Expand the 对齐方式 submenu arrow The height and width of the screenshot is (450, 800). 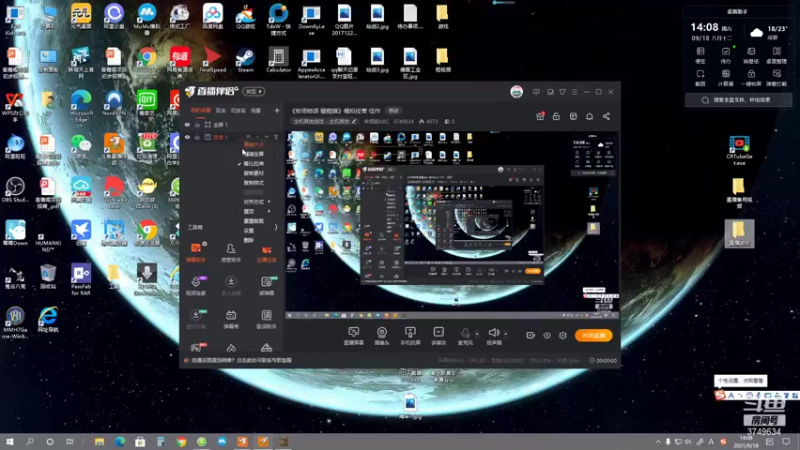pyautogui.click(x=269, y=202)
